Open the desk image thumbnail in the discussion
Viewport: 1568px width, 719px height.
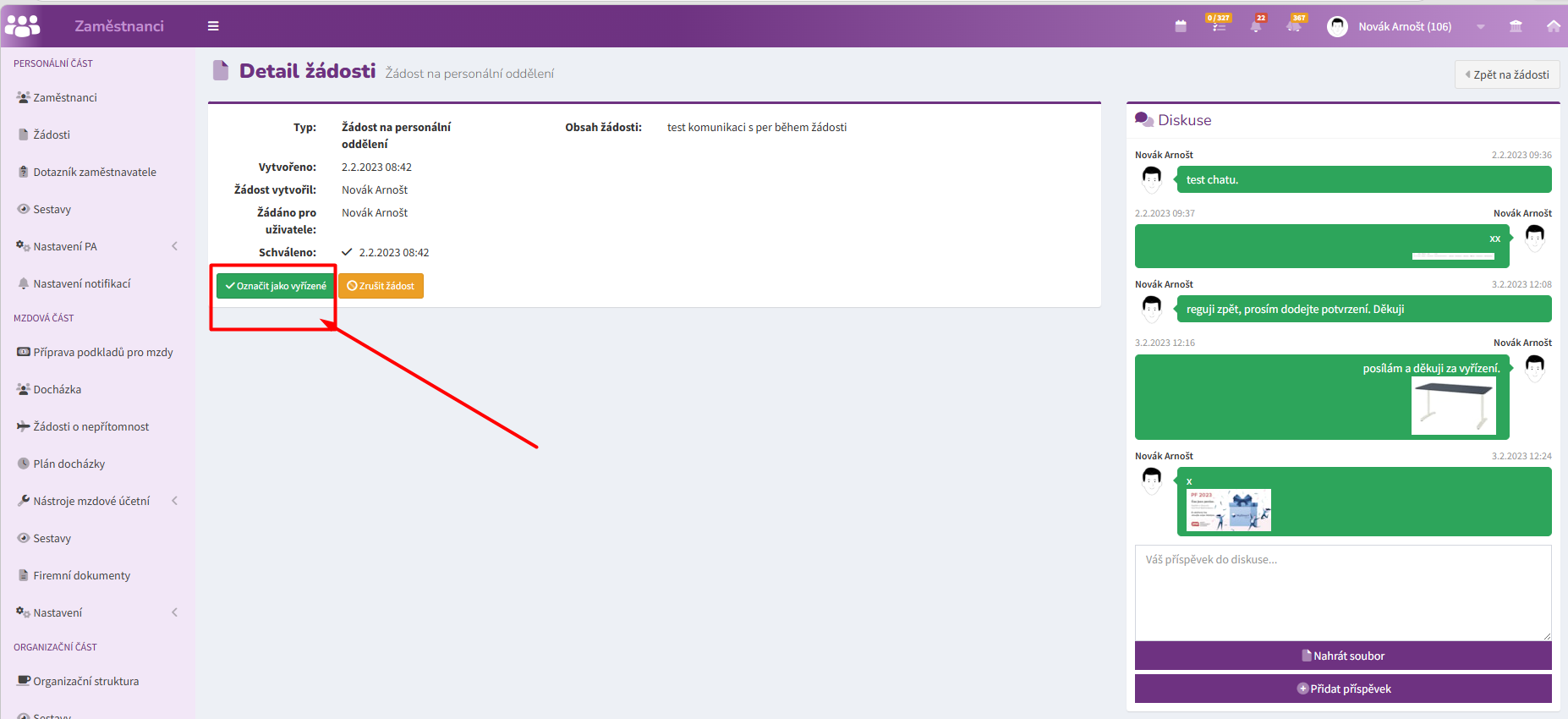[x=1454, y=406]
